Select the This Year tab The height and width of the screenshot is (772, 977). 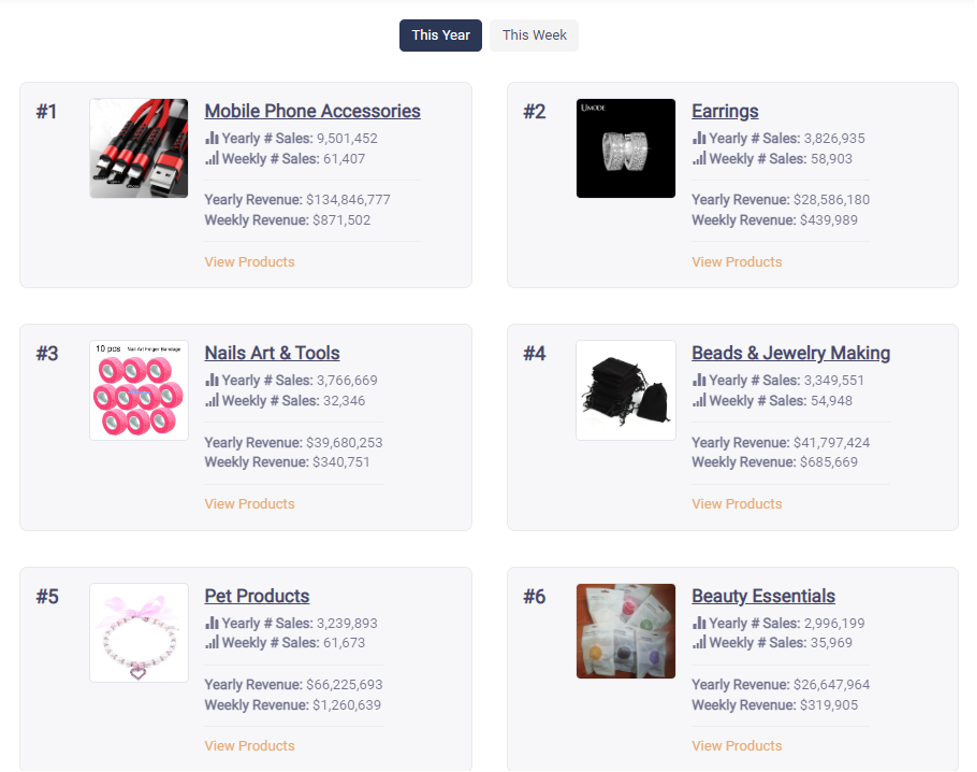click(x=440, y=35)
